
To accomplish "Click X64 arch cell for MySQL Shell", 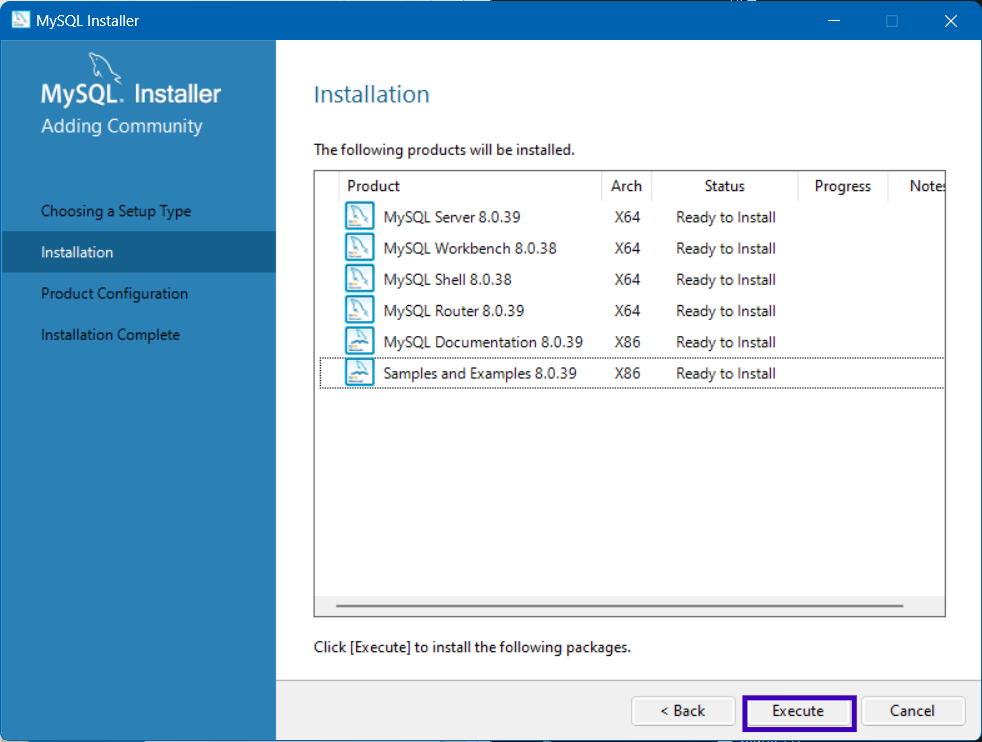I will 627,280.
